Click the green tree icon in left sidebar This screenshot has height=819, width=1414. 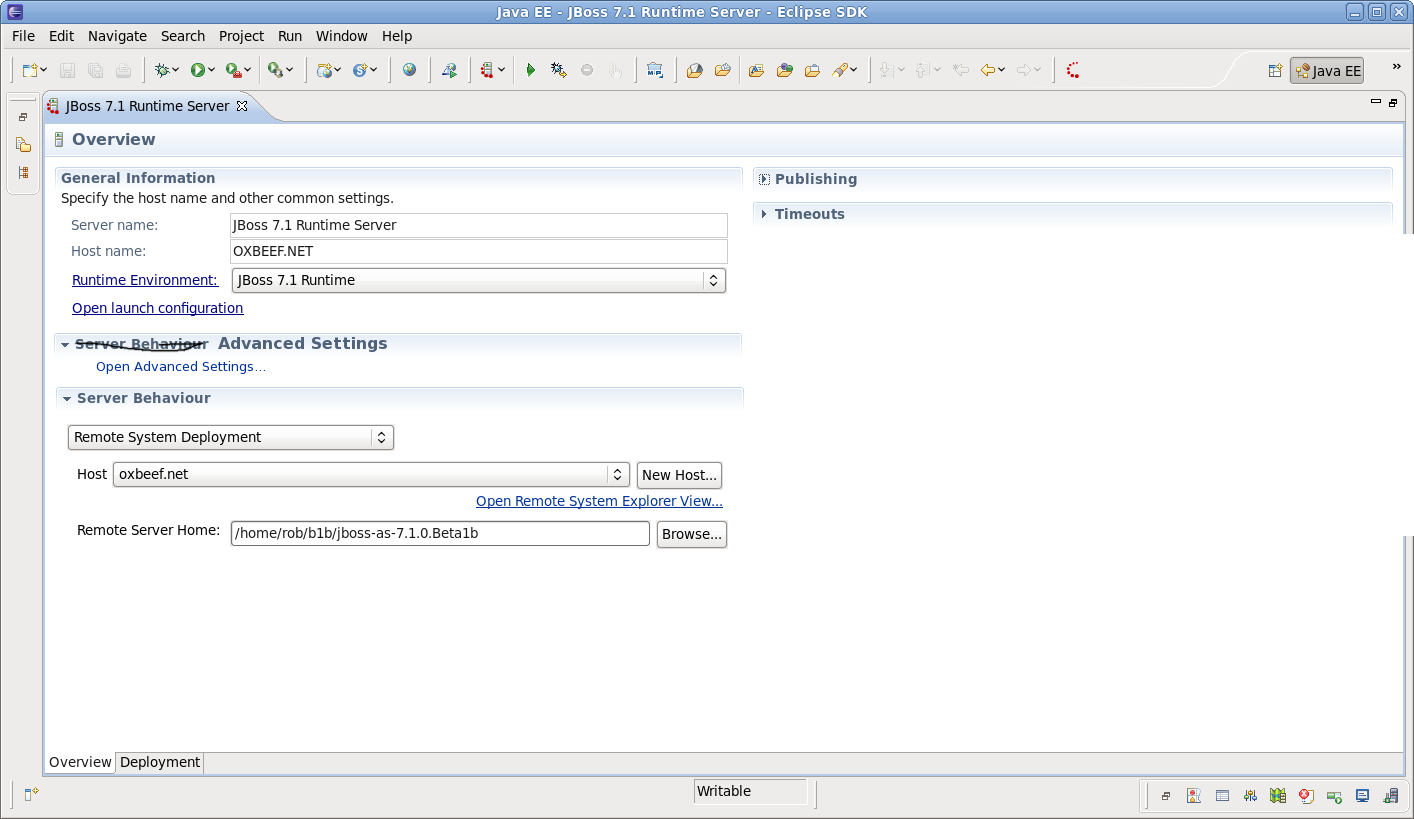(23, 173)
